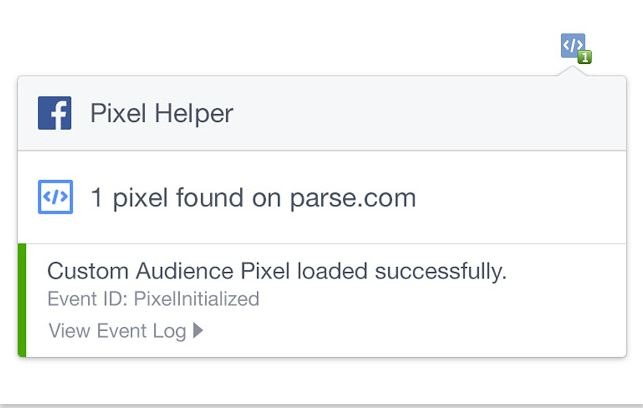Click the word Helper in popup title
The image size is (643, 408).
point(194,114)
